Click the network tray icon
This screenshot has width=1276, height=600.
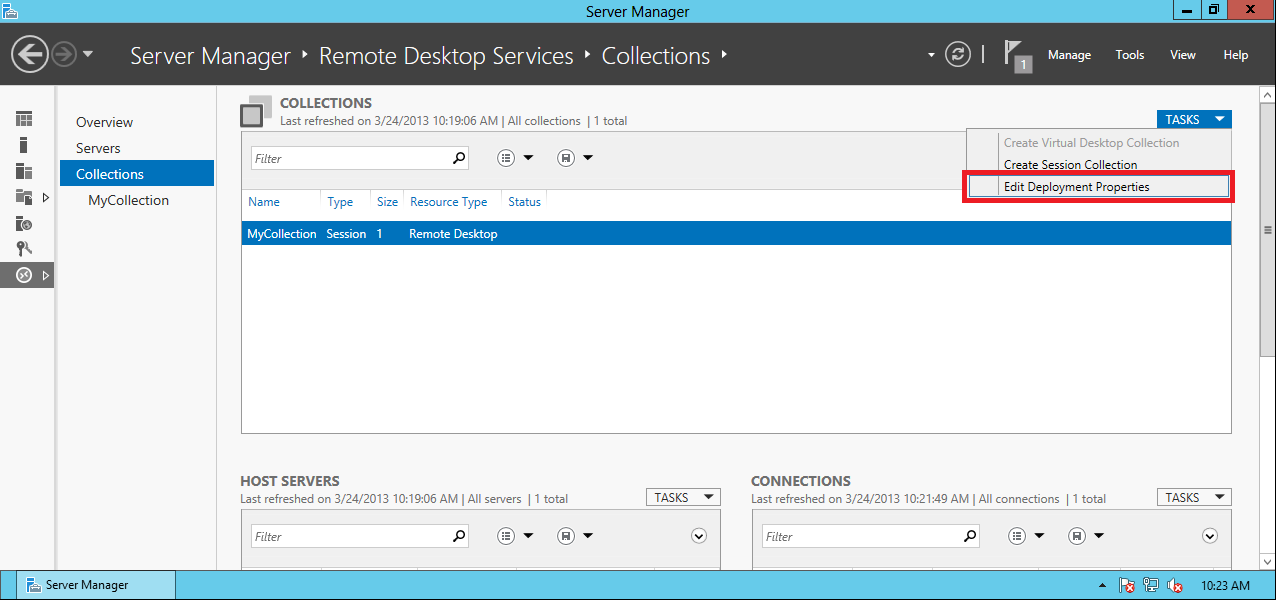[x=1152, y=585]
